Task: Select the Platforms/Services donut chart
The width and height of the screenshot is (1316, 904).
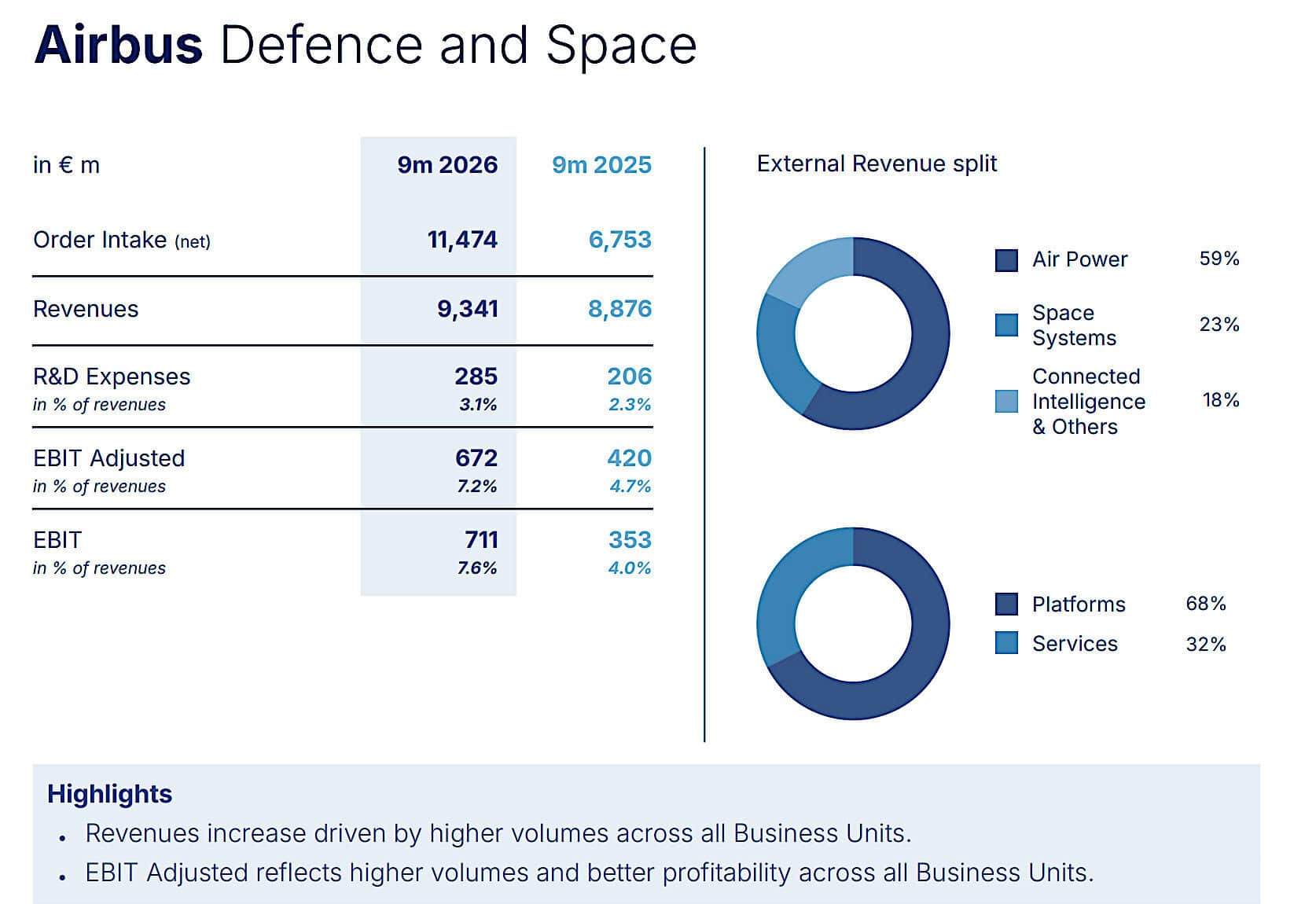Action: [x=853, y=623]
